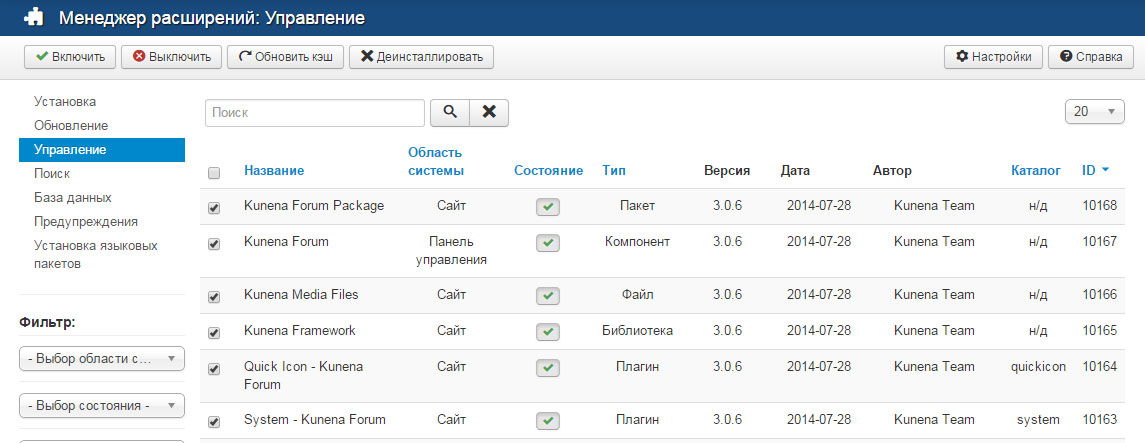Open the "Выбор области с..." filter dropdown

coord(102,359)
